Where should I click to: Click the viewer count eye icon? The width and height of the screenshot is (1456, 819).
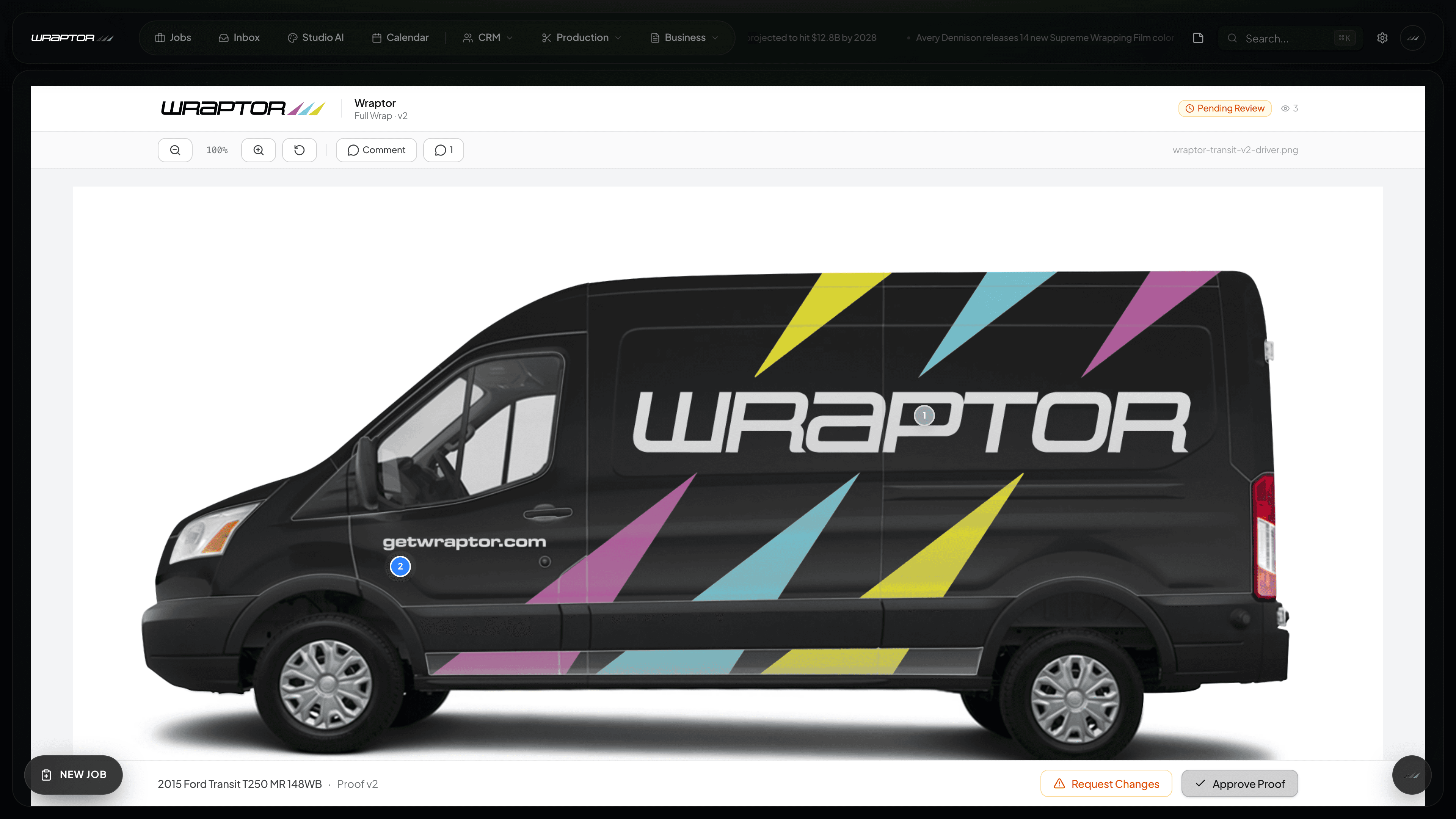[1285, 108]
